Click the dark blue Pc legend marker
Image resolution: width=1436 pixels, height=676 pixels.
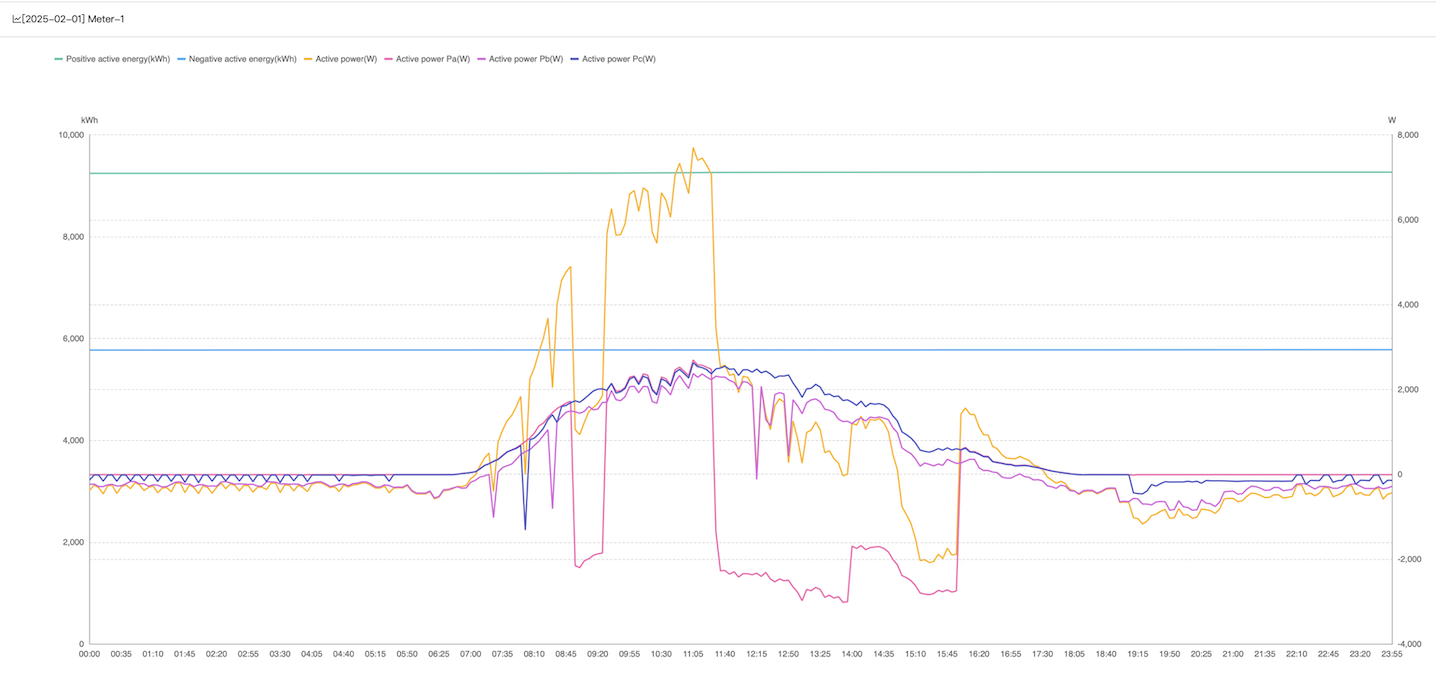(x=574, y=59)
